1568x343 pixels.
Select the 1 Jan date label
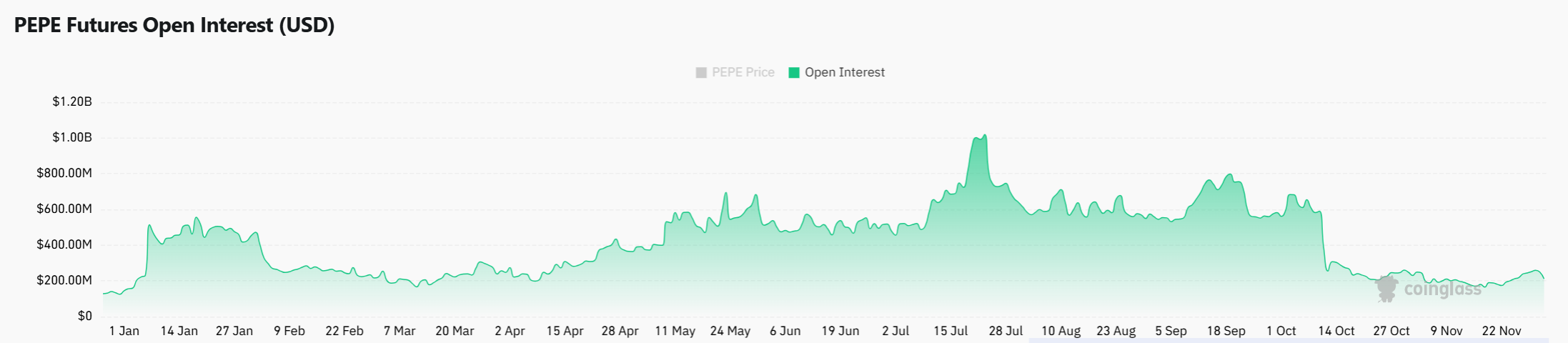pyautogui.click(x=124, y=331)
